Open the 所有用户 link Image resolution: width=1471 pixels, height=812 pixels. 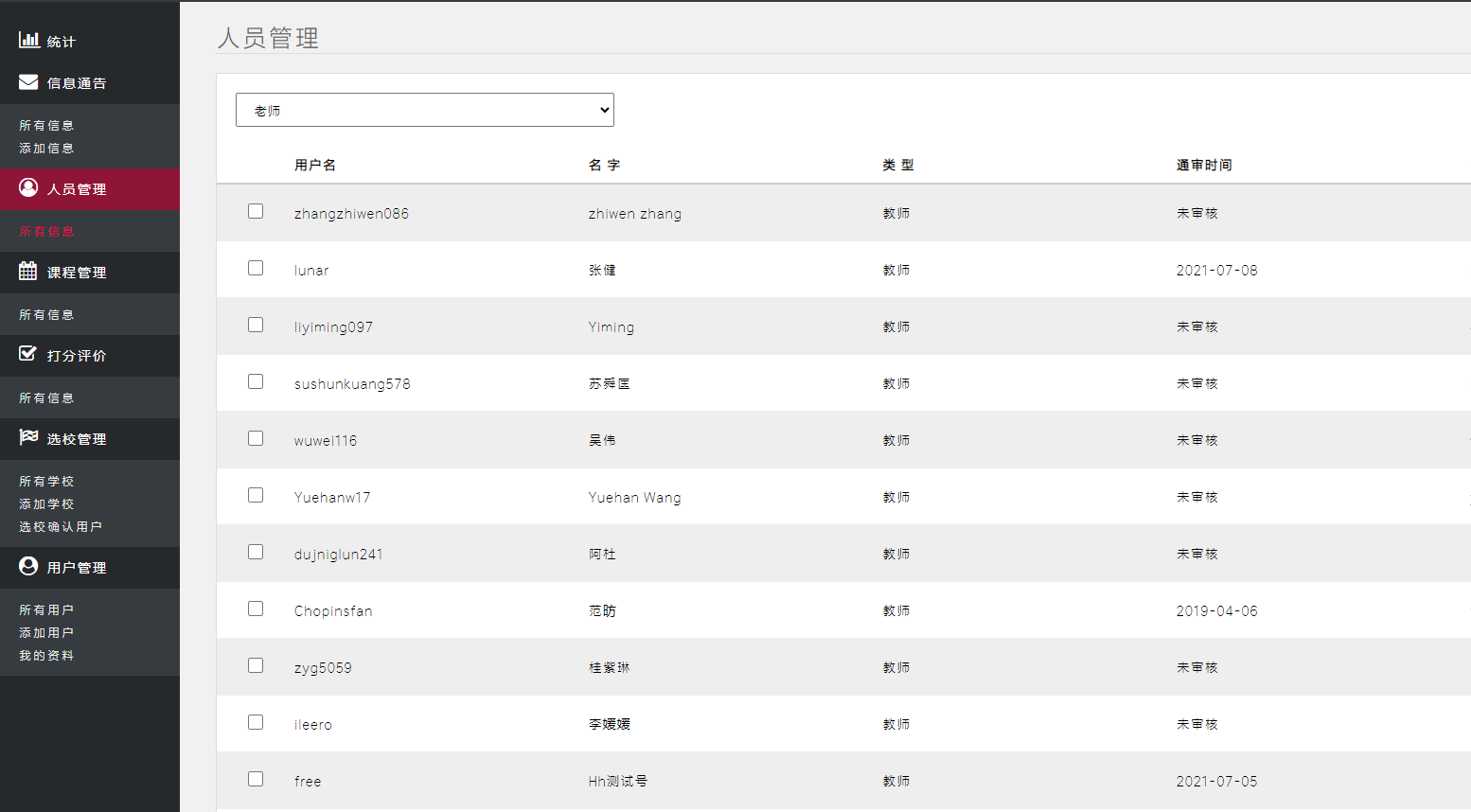pos(46,609)
